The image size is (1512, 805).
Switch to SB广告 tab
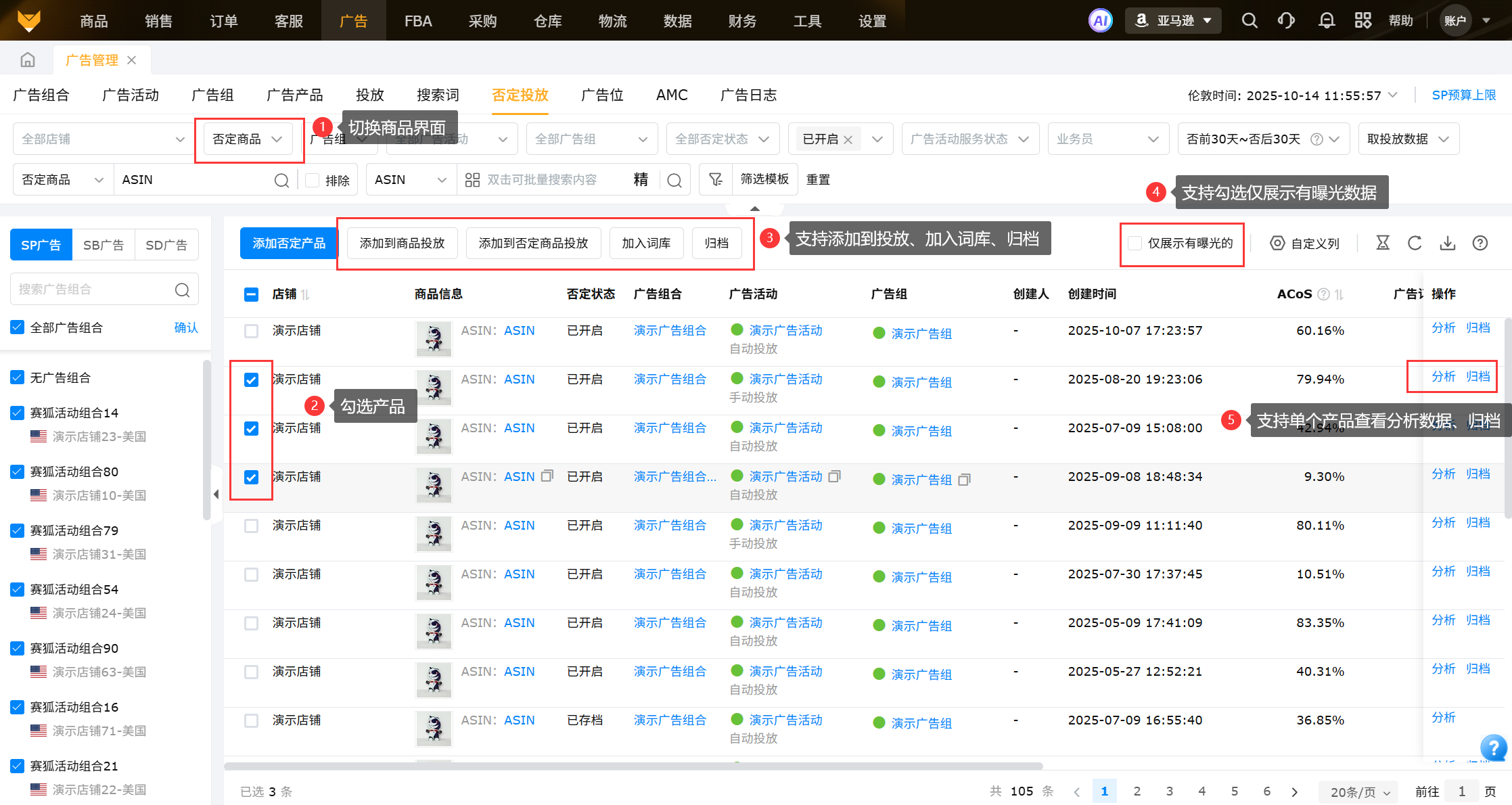[x=104, y=245]
